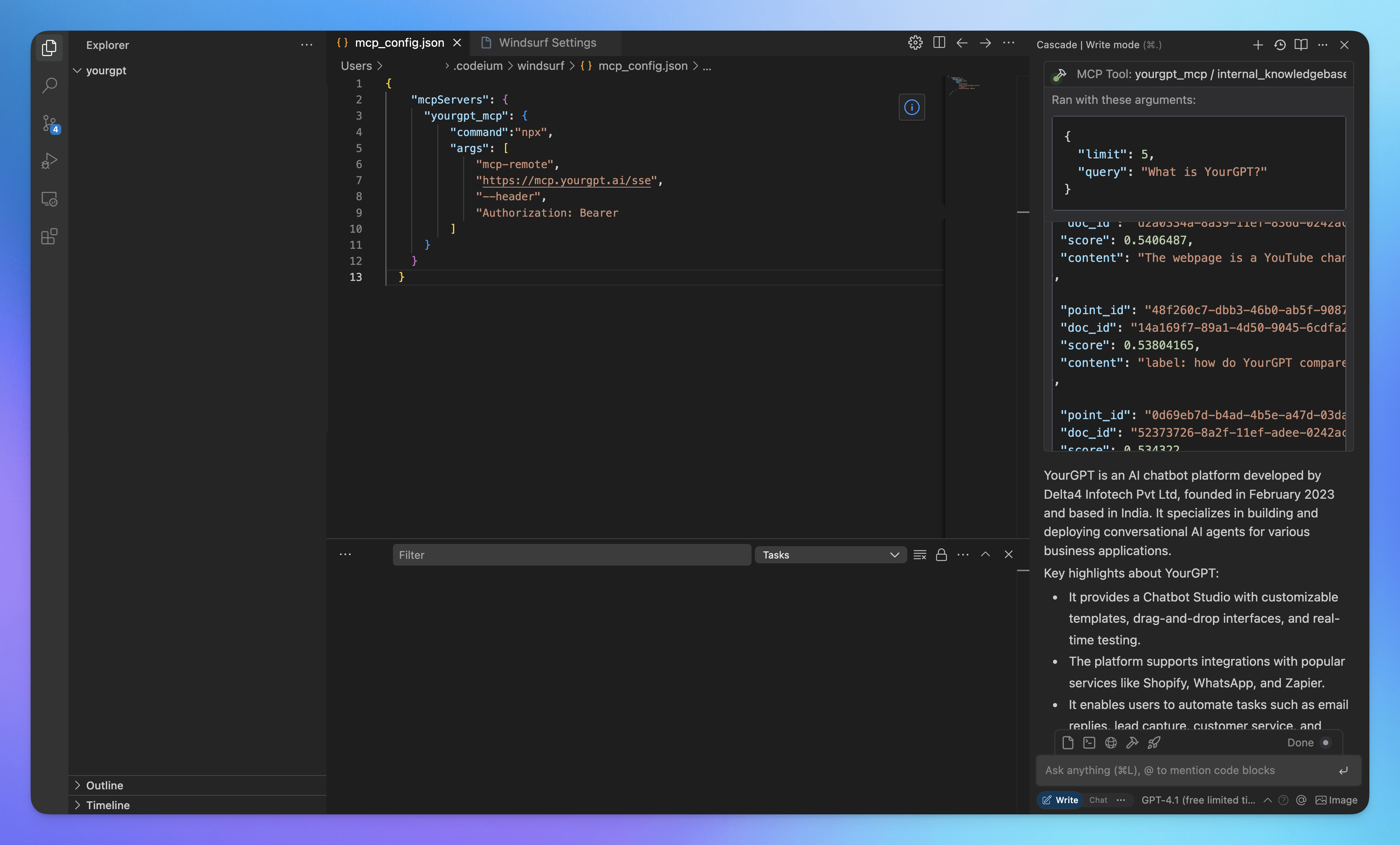Toggle scroll lock in bottom panel
The image size is (1400, 845).
coord(941,555)
